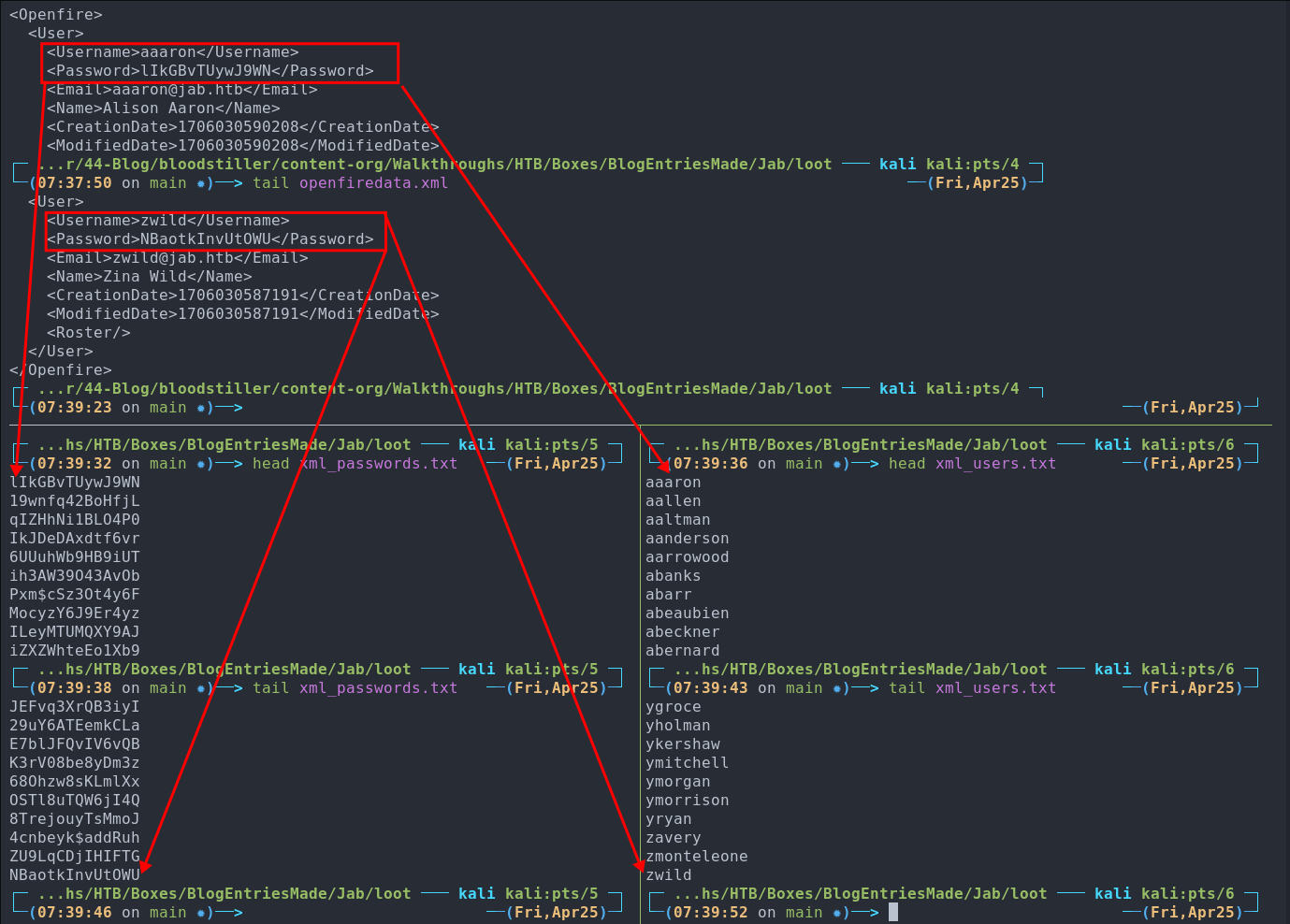Click username abeaubien in the users list
Viewport: 1290px width, 924px height.
(x=687, y=614)
